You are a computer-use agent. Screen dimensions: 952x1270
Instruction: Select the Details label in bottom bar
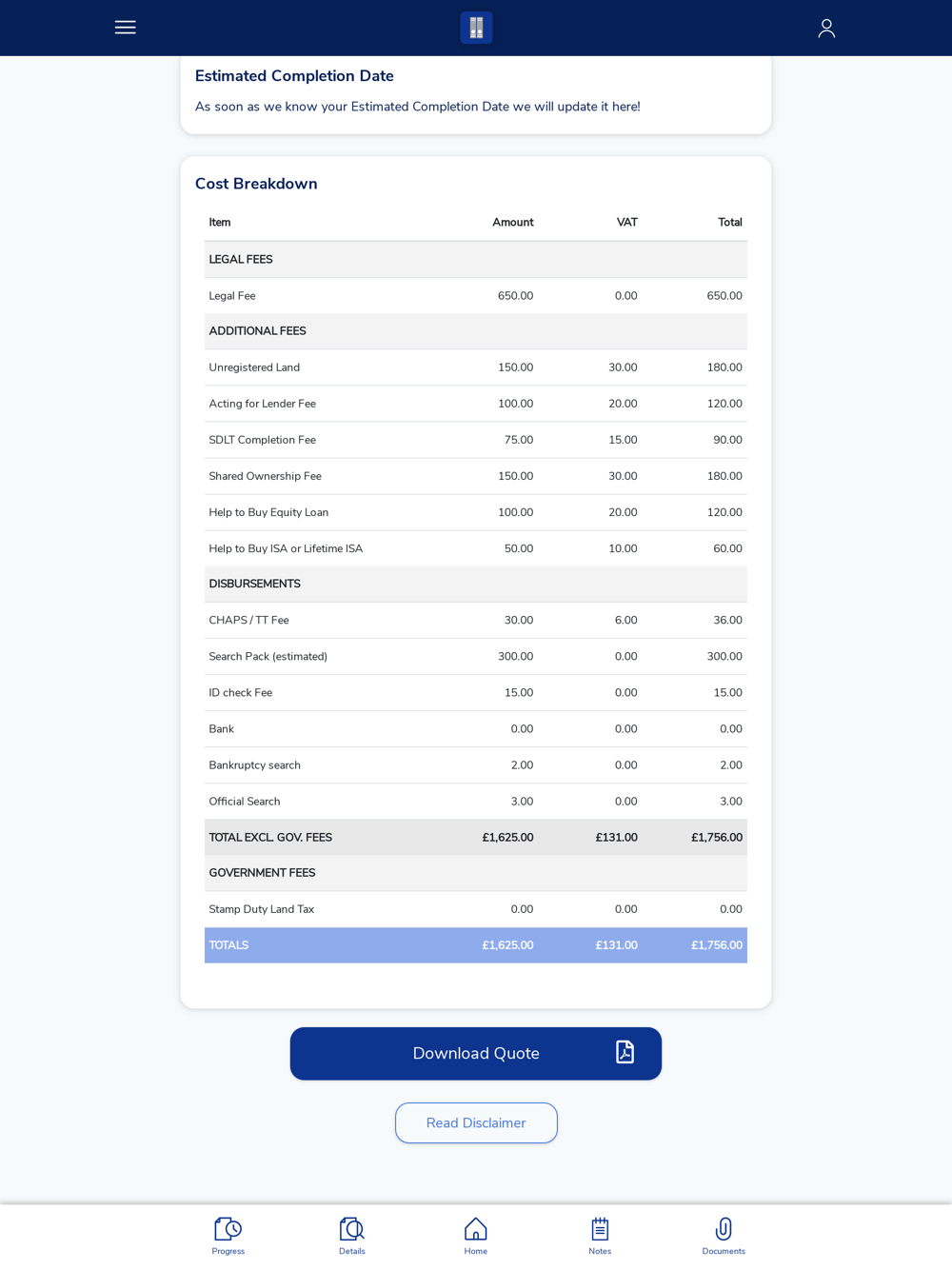click(352, 1251)
